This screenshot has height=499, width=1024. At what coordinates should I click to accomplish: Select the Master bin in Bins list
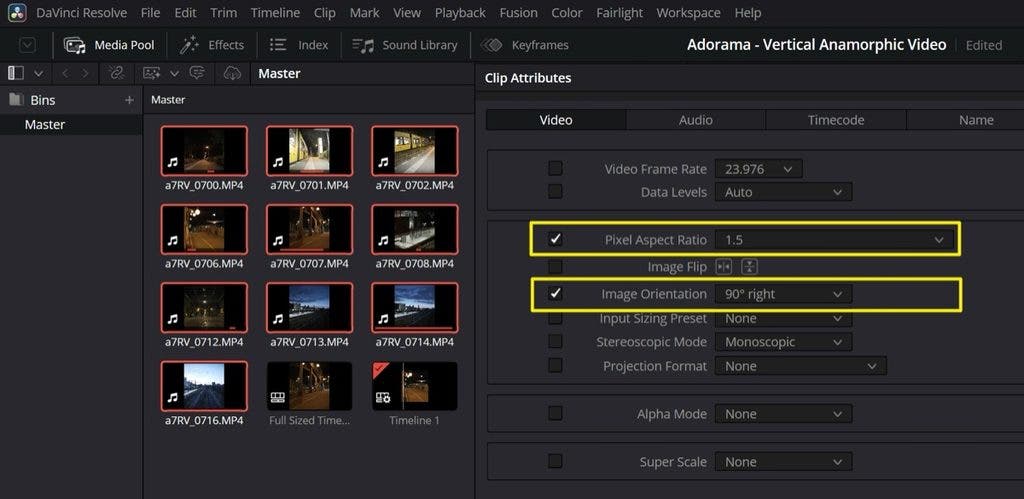tap(71, 124)
